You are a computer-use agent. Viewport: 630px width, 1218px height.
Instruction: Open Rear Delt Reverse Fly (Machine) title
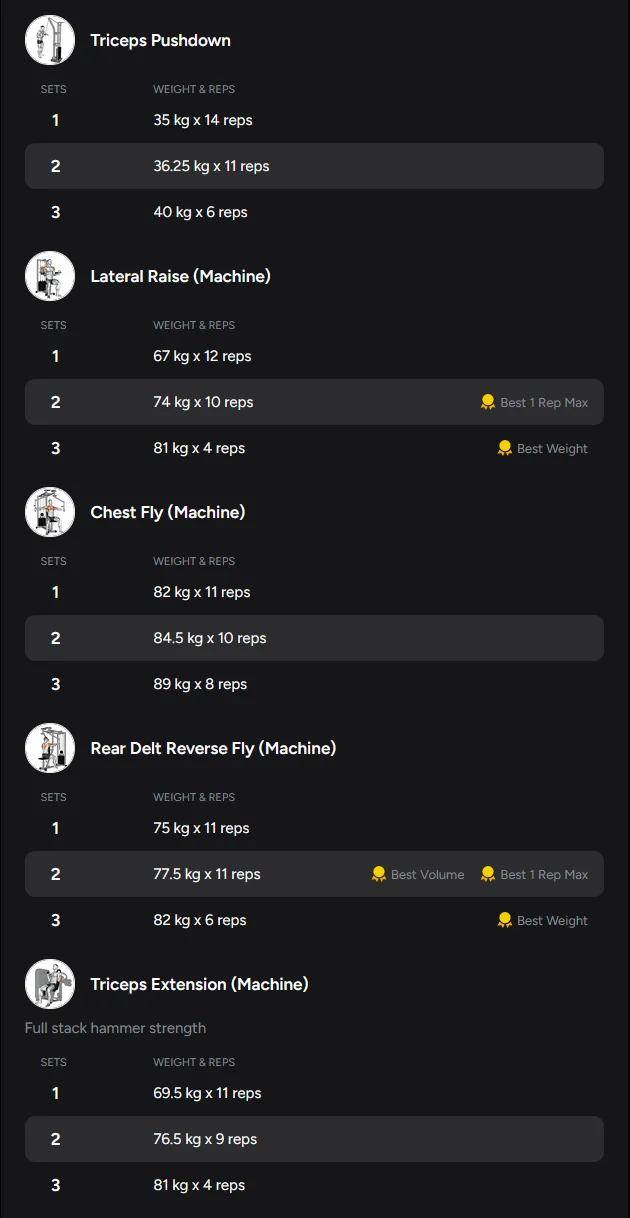(213, 748)
